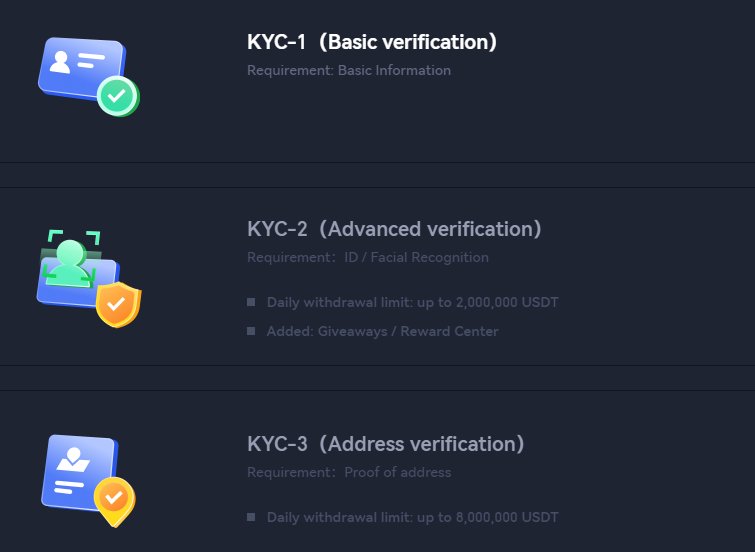Click the picture graphic on the KYC-3 document
755x552 pixels.
(71, 460)
